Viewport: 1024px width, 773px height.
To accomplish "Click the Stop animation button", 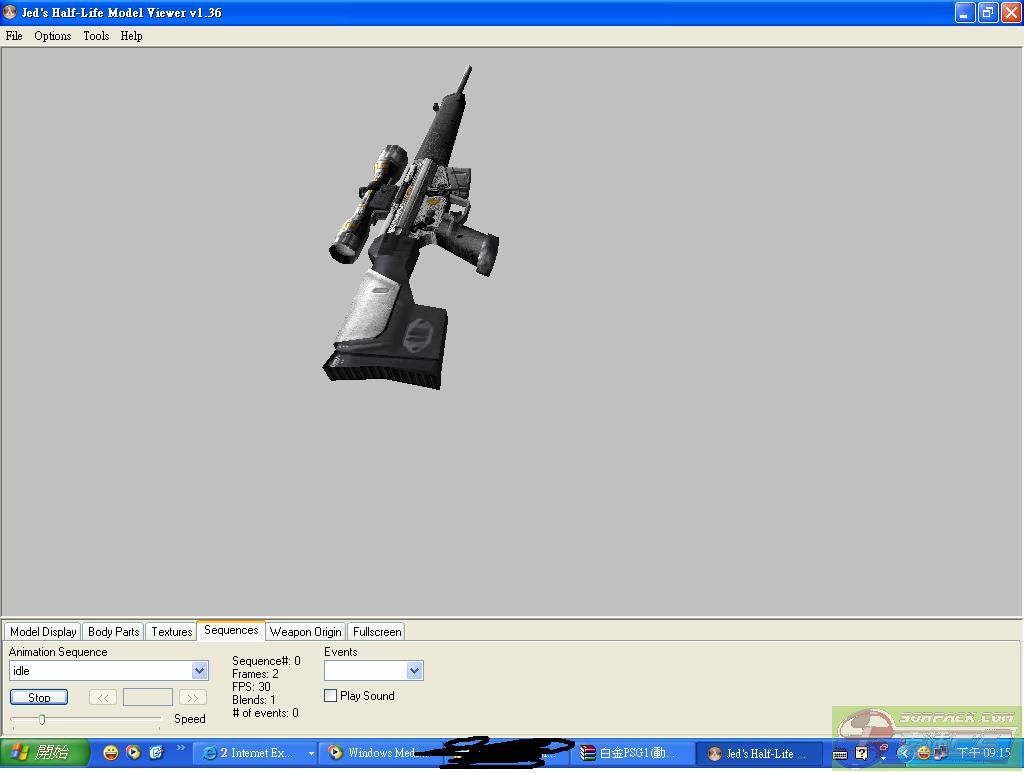I will coord(39,698).
